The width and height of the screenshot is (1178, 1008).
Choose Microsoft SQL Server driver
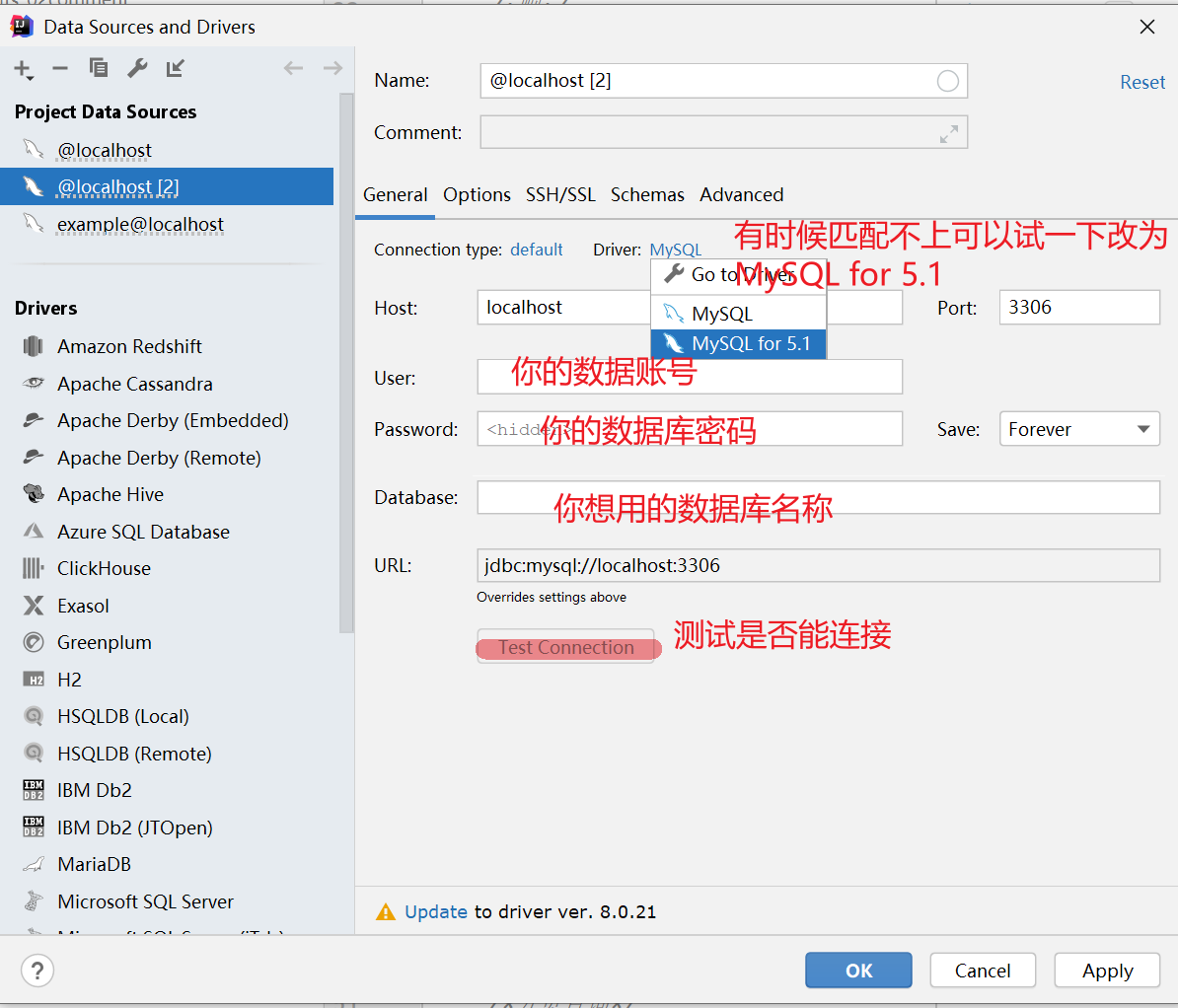145,901
